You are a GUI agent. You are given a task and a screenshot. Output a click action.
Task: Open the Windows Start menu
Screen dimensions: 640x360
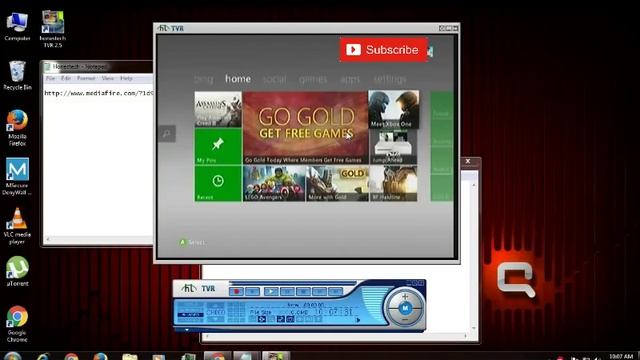13,356
